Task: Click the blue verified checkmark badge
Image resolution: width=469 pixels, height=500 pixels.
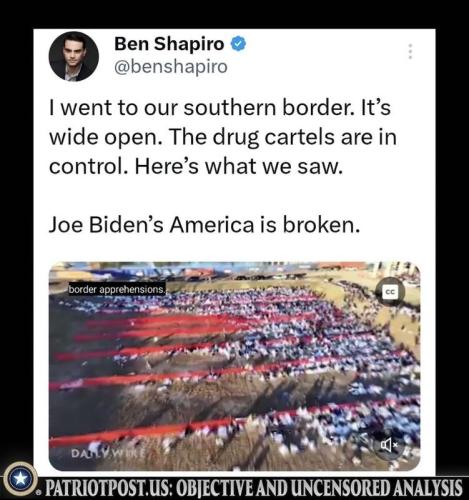Action: [x=238, y=44]
